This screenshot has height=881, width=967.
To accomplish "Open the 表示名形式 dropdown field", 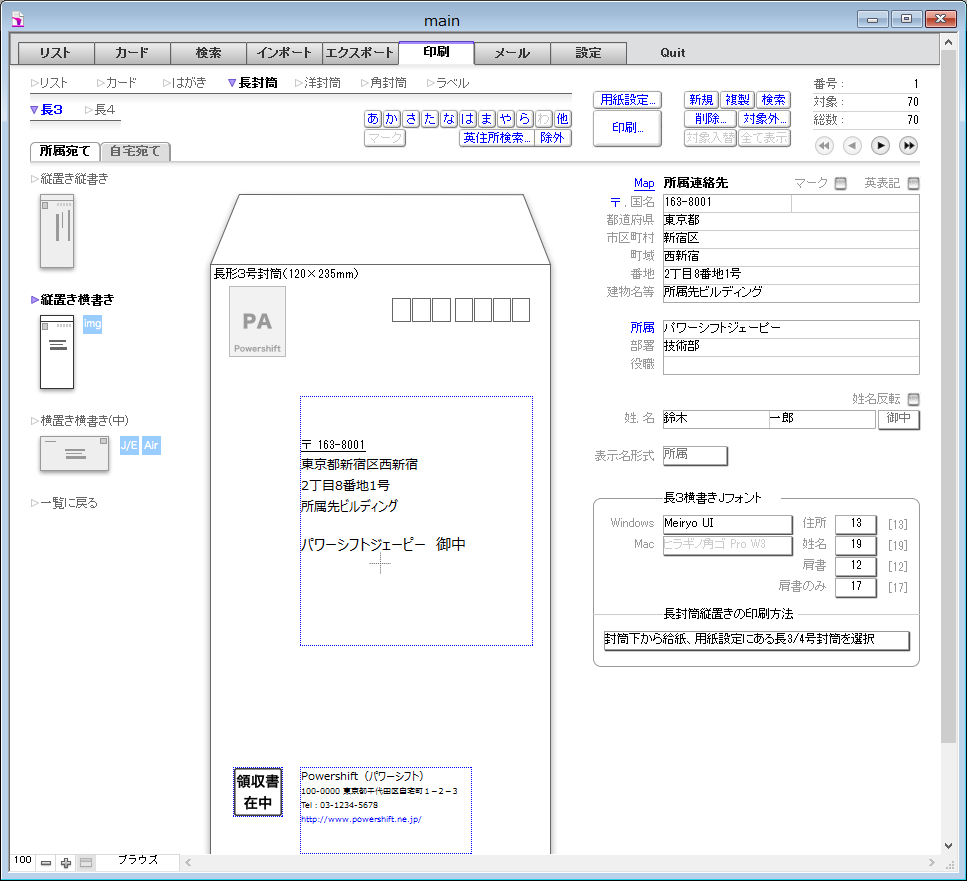I will tap(695, 455).
